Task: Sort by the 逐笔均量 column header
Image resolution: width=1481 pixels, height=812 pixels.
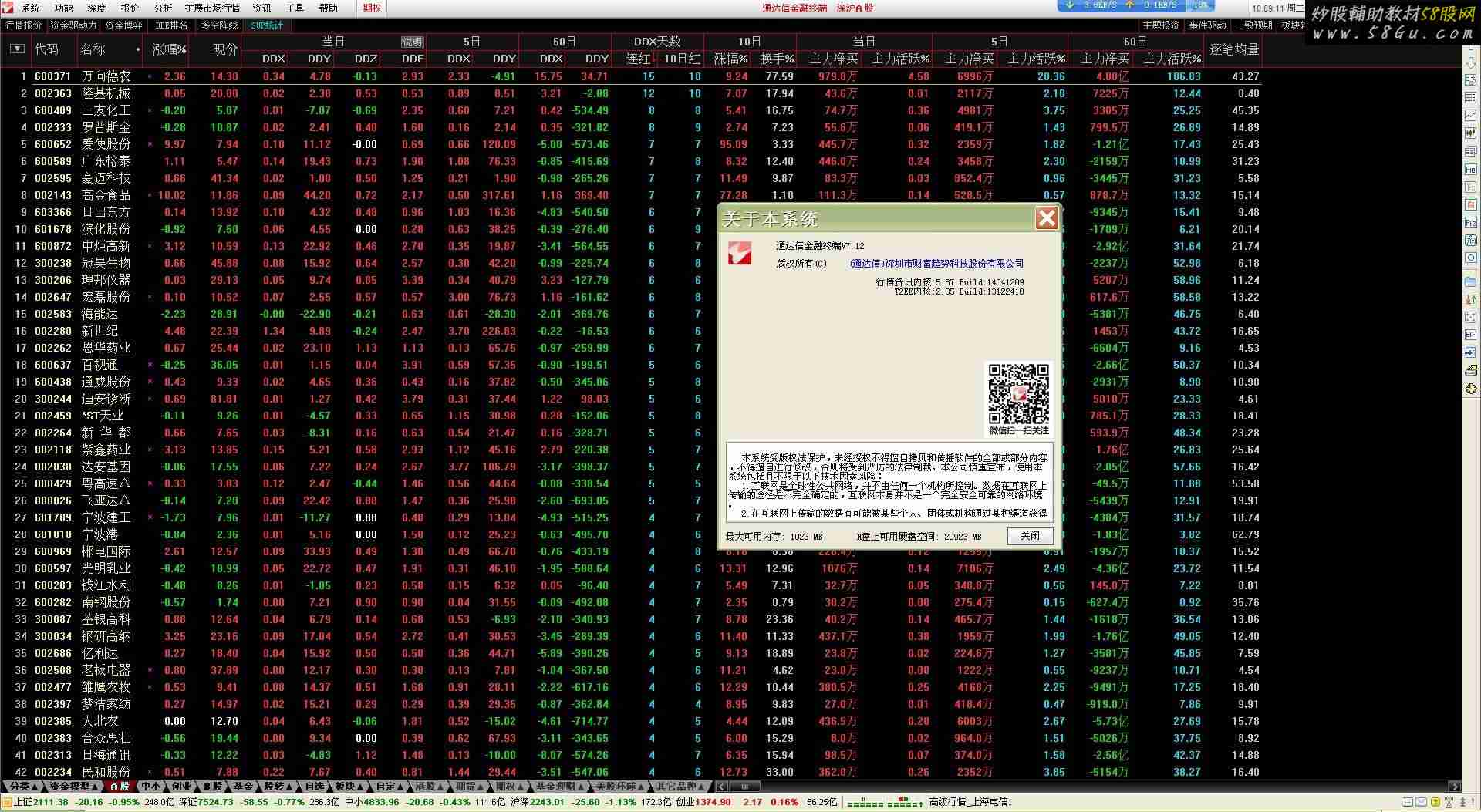Action: (x=1234, y=49)
